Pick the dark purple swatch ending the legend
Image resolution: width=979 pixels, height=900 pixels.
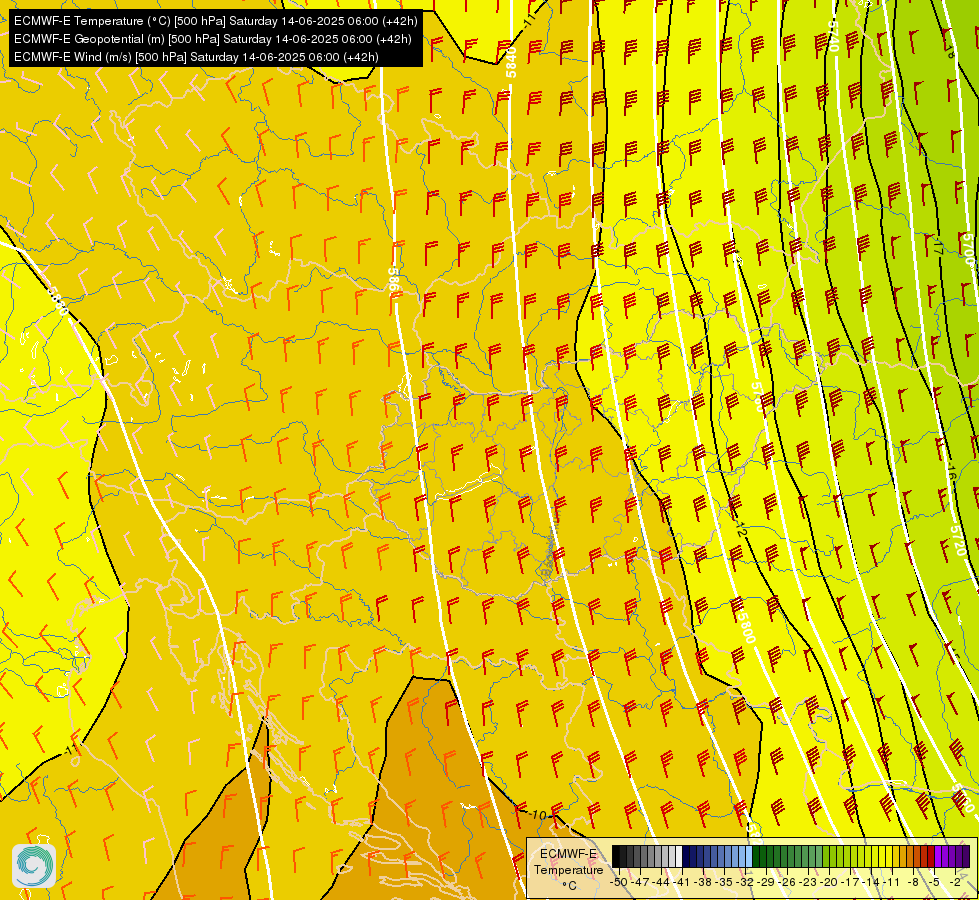point(966,856)
